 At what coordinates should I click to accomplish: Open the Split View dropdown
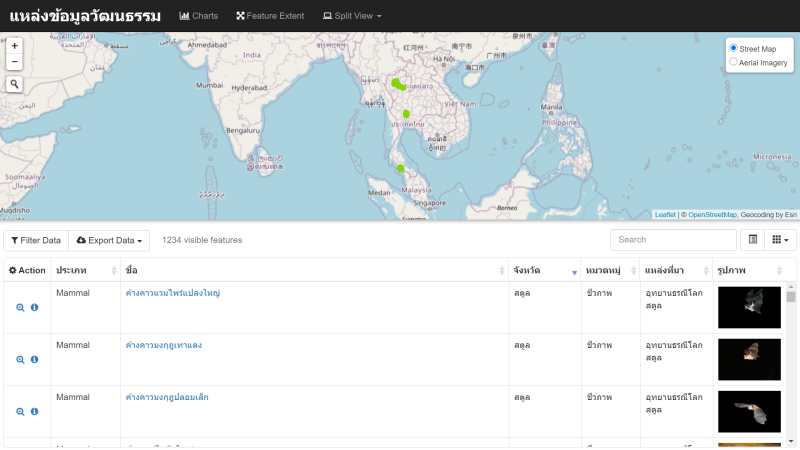coord(351,16)
